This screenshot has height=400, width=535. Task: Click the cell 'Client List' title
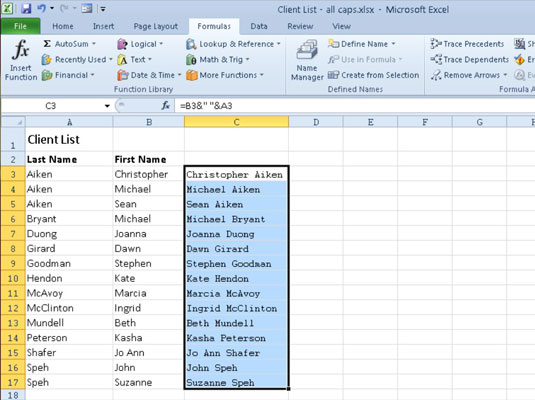(x=69, y=140)
